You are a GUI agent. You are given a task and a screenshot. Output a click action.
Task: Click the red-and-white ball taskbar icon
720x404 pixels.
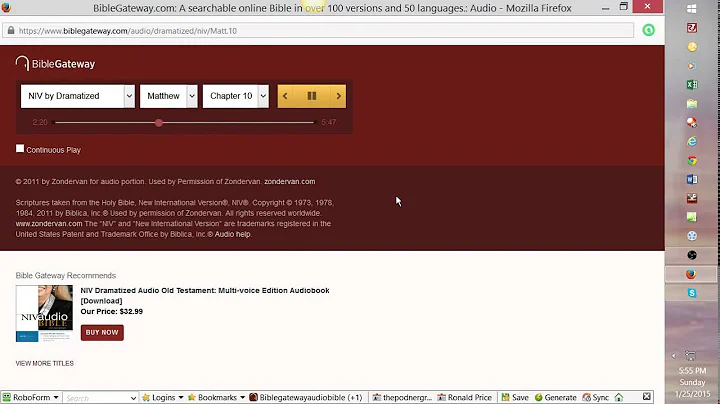tap(692, 123)
